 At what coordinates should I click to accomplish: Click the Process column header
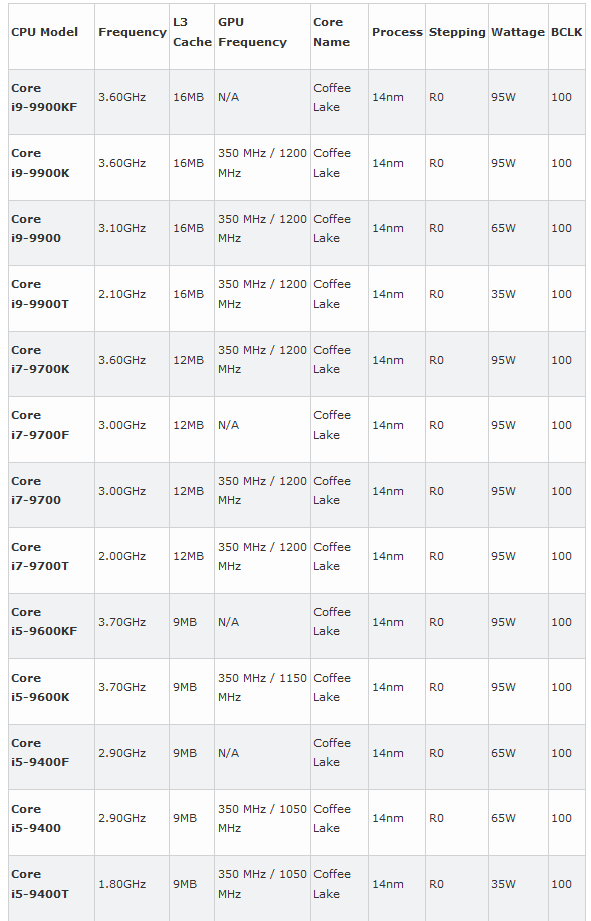pos(397,32)
